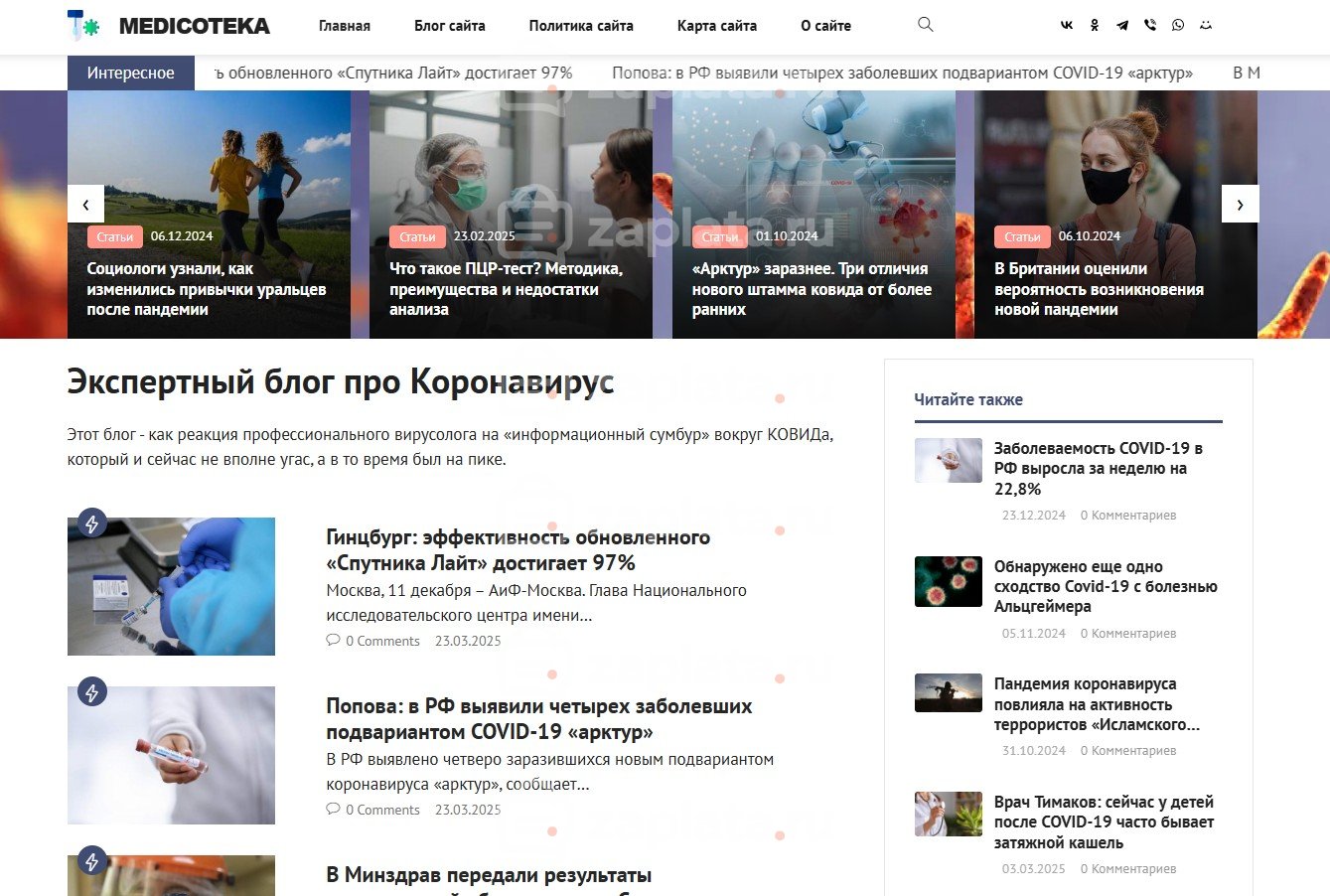Read the Спутника Лайт effectiveness article
The width and height of the screenshot is (1330, 896).
(x=517, y=550)
